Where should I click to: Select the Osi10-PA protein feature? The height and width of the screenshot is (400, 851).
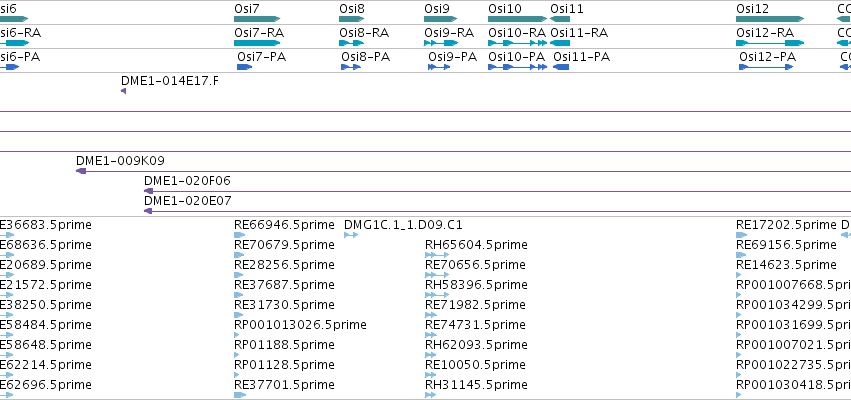coord(517,67)
